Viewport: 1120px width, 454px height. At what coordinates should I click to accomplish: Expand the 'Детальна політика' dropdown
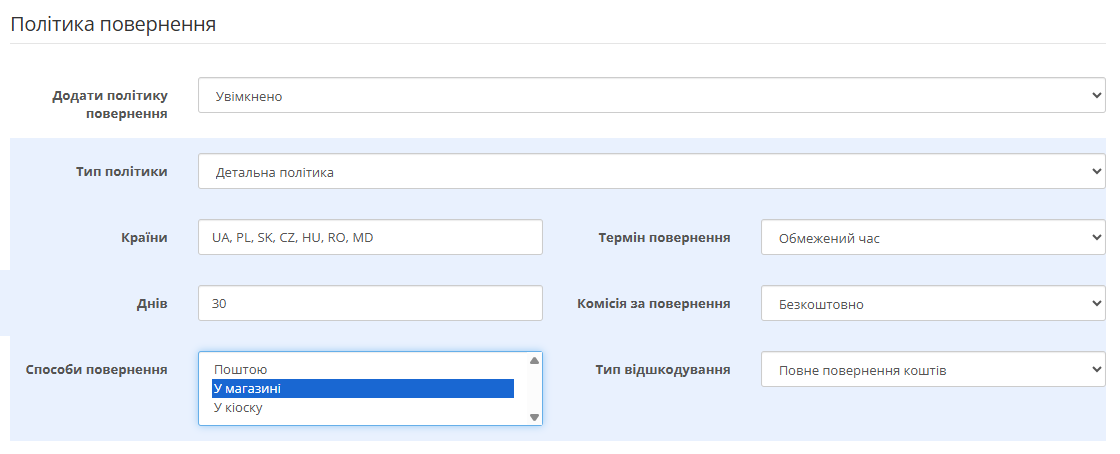(650, 172)
